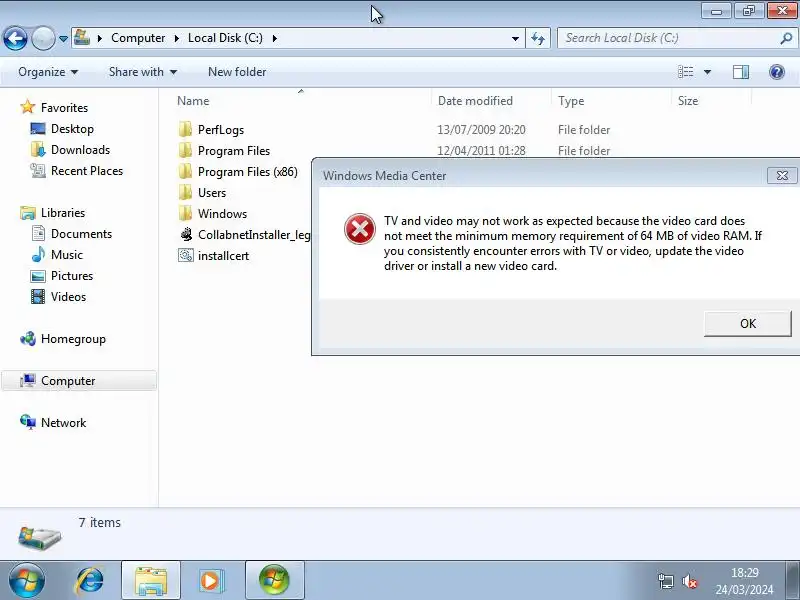The height and width of the screenshot is (600, 800).
Task: Open Explorer help
Action: (777, 72)
